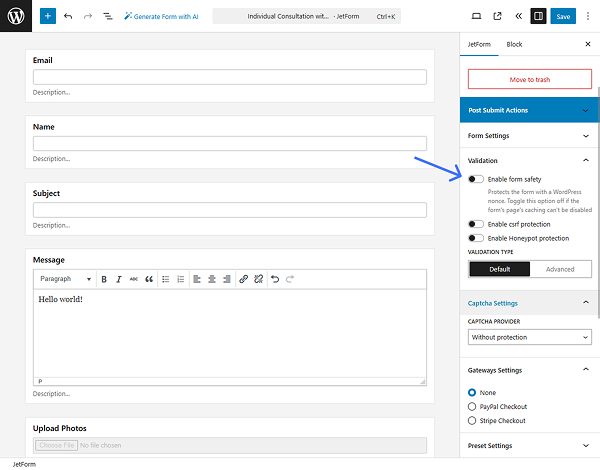The height and width of the screenshot is (470, 600).
Task: Toggle Enable csrf protection switch
Action: [x=476, y=224]
